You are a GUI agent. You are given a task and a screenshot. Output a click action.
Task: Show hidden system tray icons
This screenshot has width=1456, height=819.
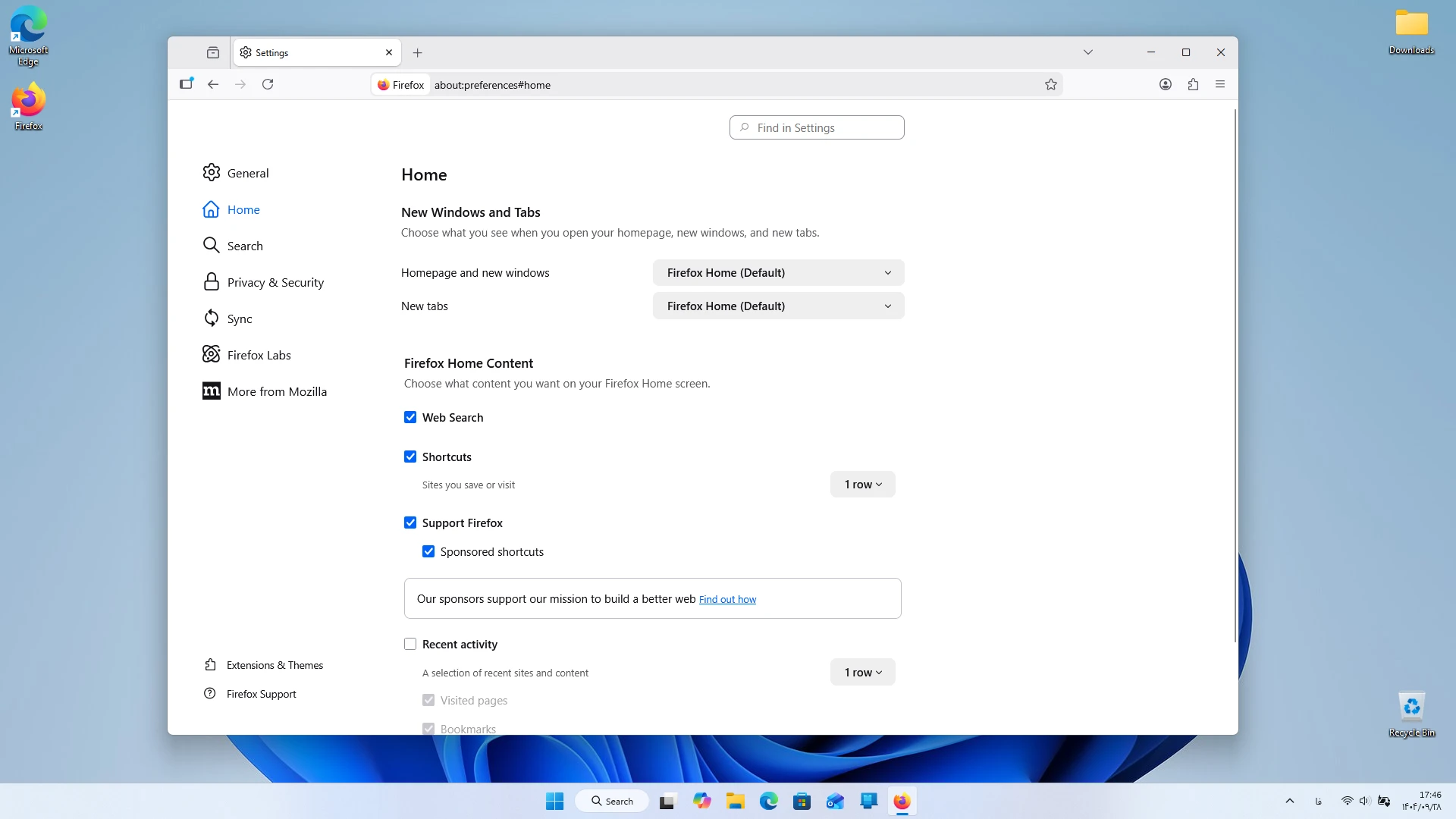[x=1290, y=801]
